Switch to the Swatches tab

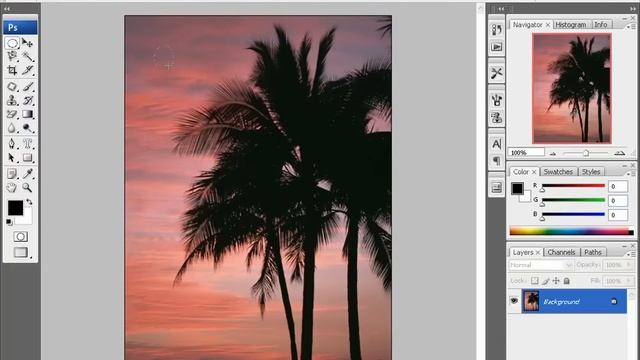point(558,171)
